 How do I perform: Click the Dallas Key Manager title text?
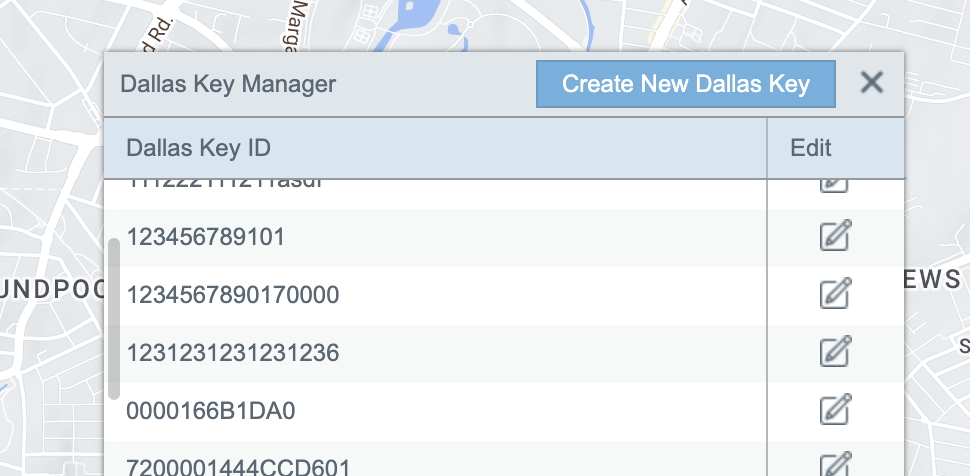(228, 84)
